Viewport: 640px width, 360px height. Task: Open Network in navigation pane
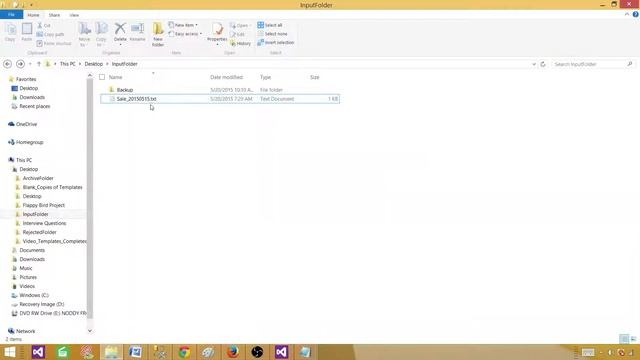click(25, 331)
